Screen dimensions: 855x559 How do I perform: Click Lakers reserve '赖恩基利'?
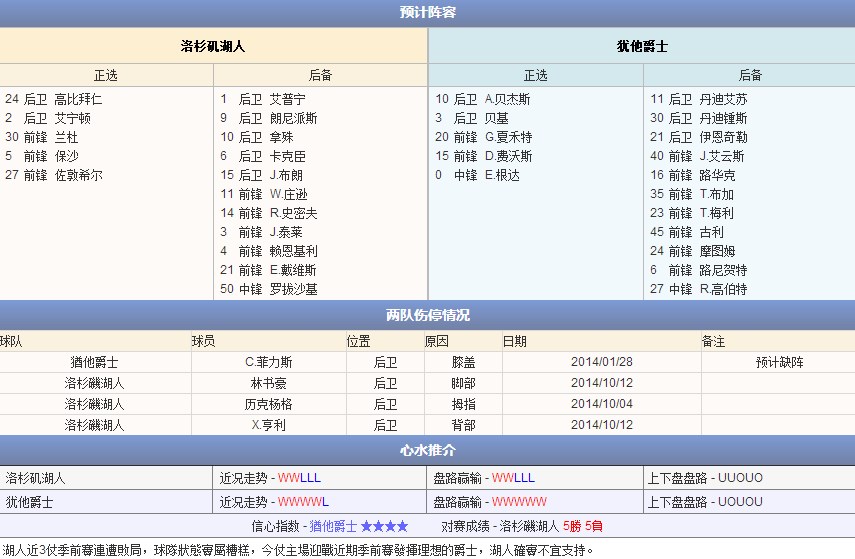point(293,251)
